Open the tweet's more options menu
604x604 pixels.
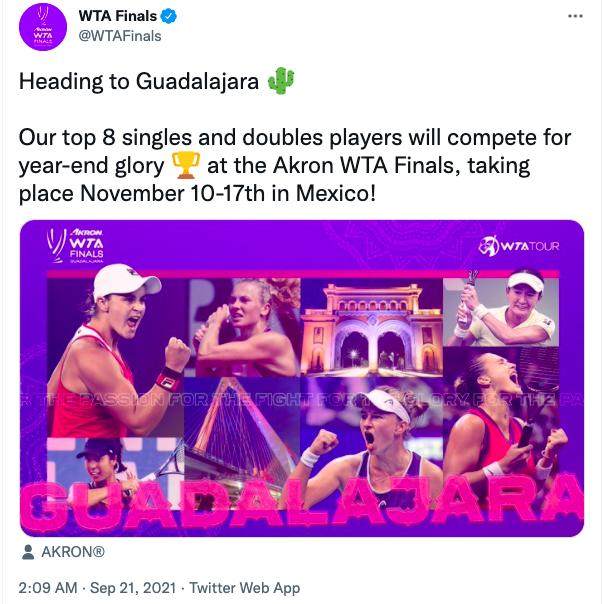[x=574, y=17]
